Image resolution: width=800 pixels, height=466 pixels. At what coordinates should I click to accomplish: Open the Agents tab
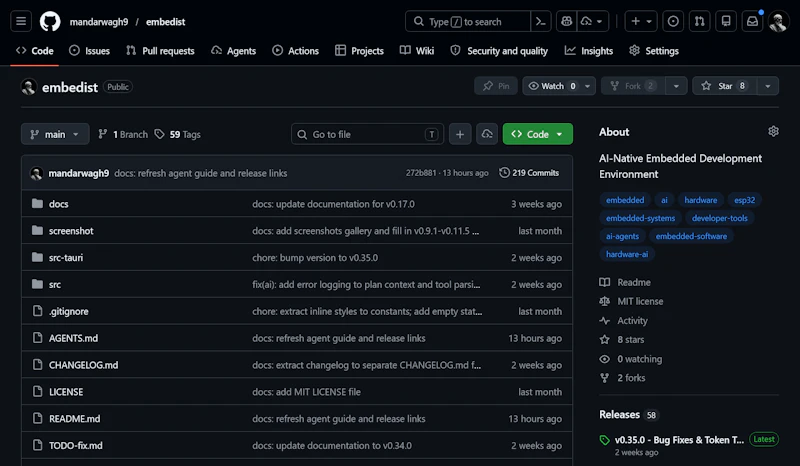(x=234, y=51)
